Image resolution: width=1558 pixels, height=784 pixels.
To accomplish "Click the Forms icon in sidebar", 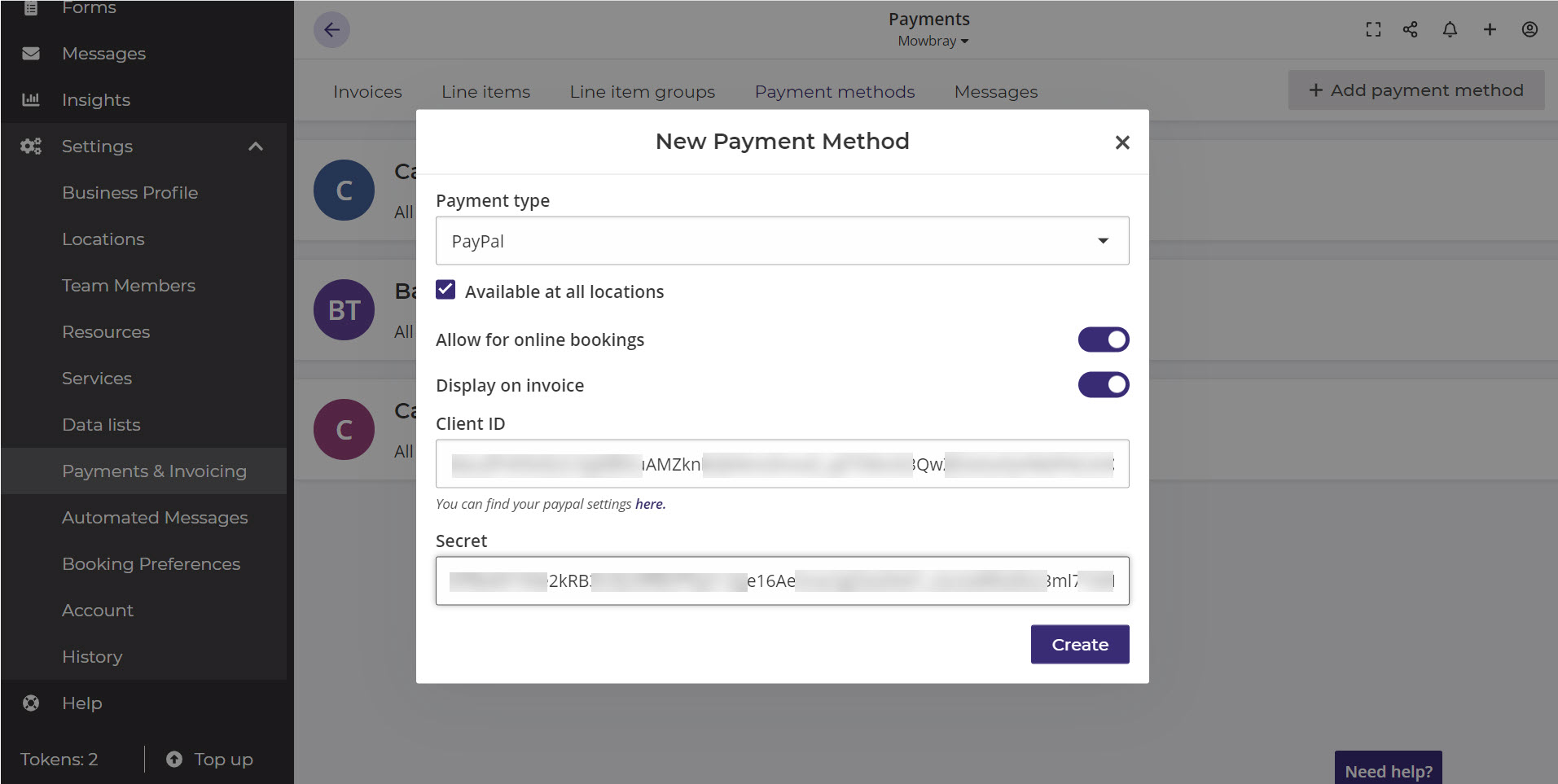I will pyautogui.click(x=31, y=8).
